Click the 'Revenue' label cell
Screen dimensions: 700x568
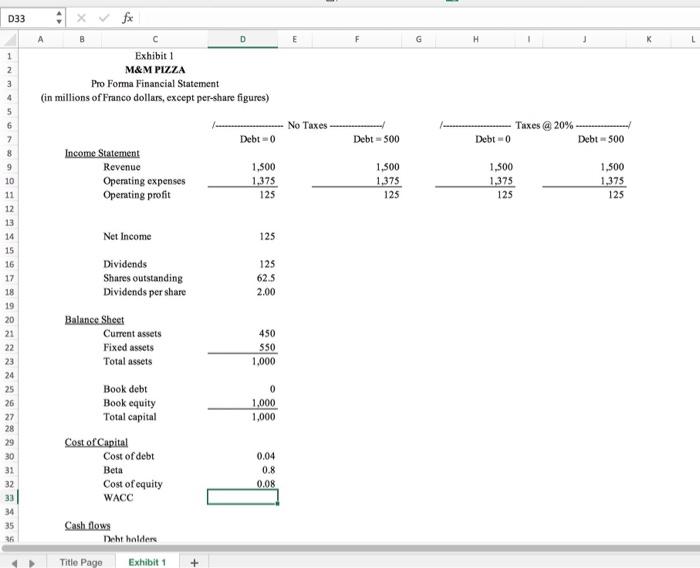point(122,167)
